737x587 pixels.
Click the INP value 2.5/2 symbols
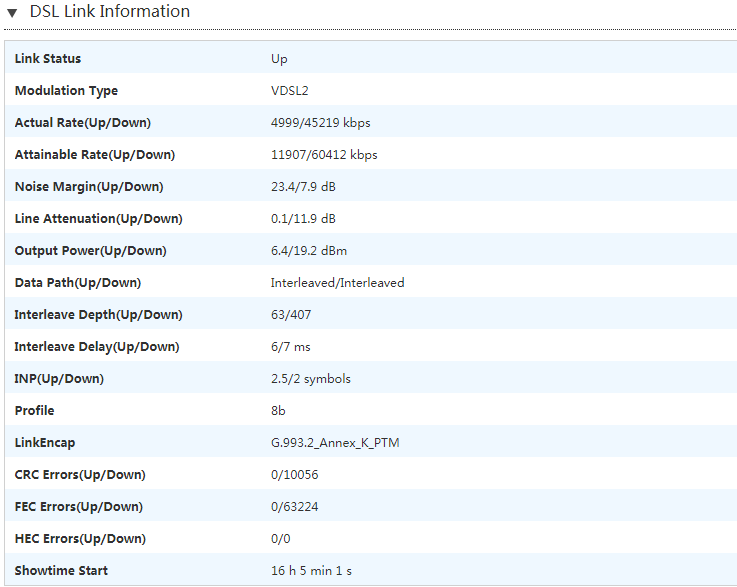click(310, 379)
